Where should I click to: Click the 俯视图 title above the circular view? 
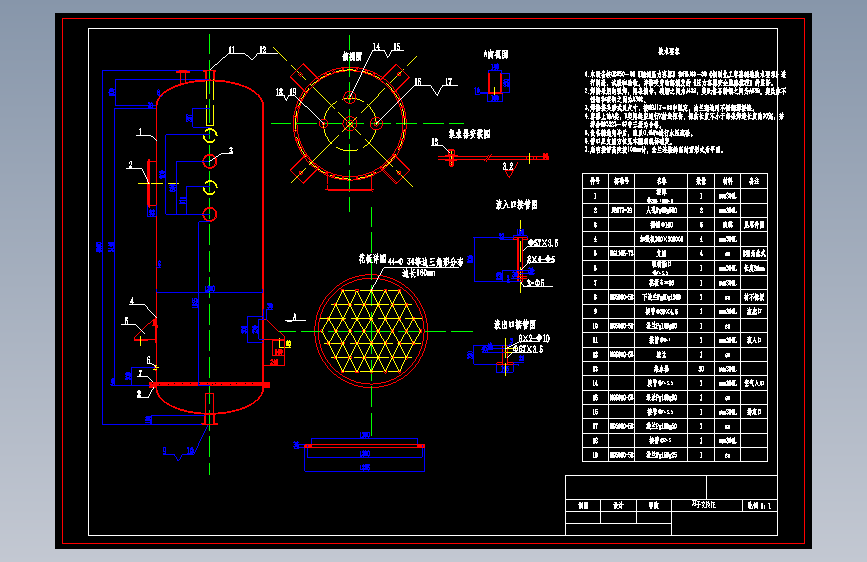click(352, 57)
